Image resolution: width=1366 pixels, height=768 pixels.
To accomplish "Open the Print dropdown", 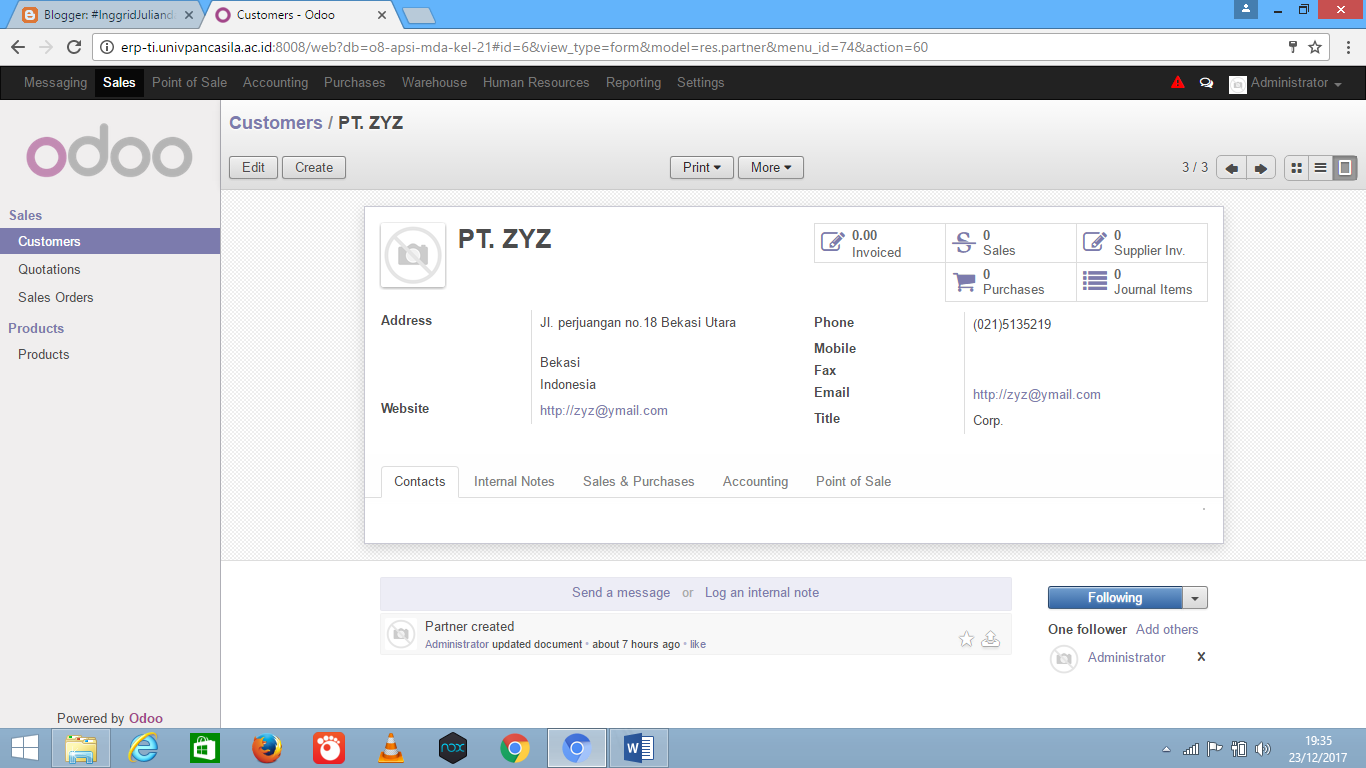I will pyautogui.click(x=701, y=167).
